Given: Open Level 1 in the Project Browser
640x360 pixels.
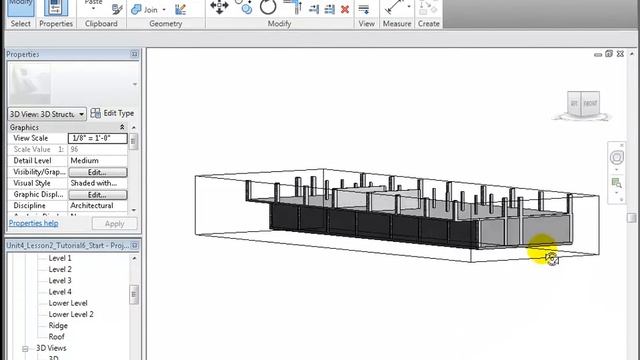Looking at the screenshot, I should click(60, 258).
